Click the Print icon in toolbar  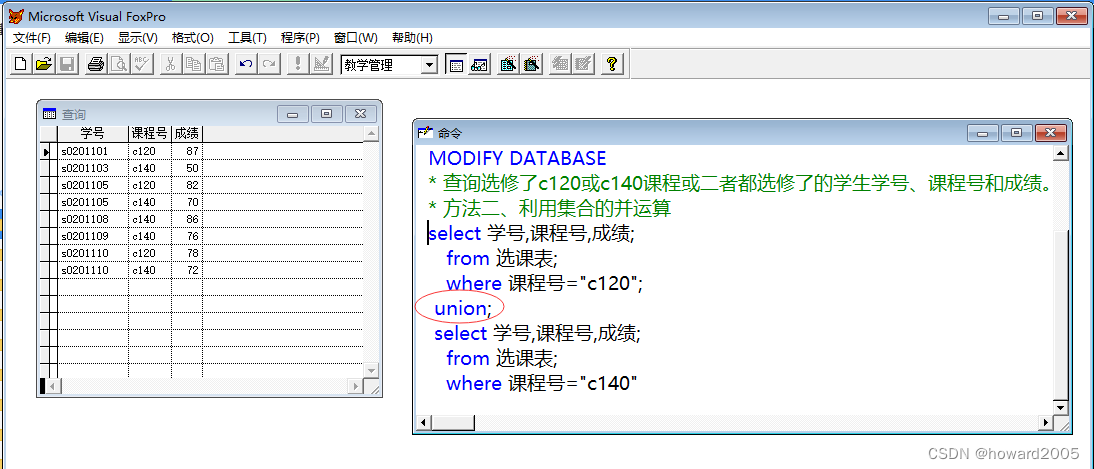pos(96,64)
